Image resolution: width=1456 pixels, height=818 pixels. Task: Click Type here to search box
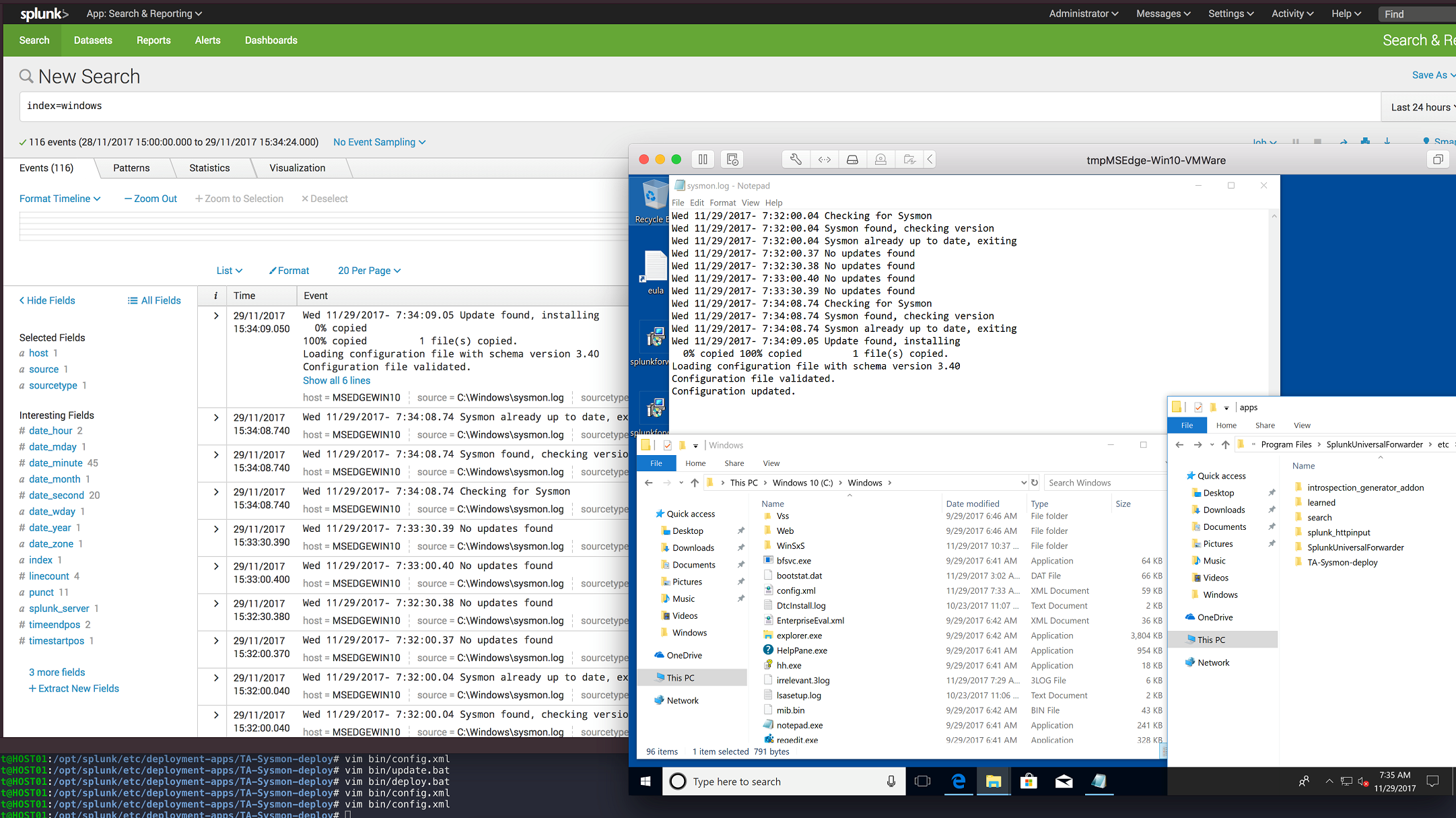(x=785, y=781)
